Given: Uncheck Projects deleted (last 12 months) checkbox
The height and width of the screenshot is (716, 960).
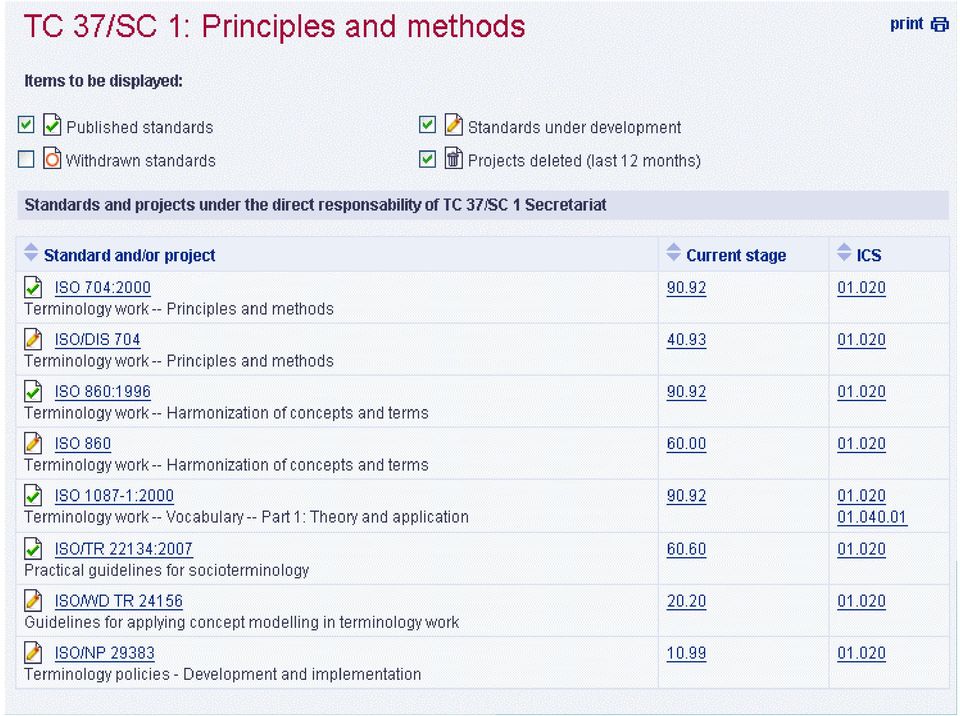Looking at the screenshot, I should pos(427,159).
